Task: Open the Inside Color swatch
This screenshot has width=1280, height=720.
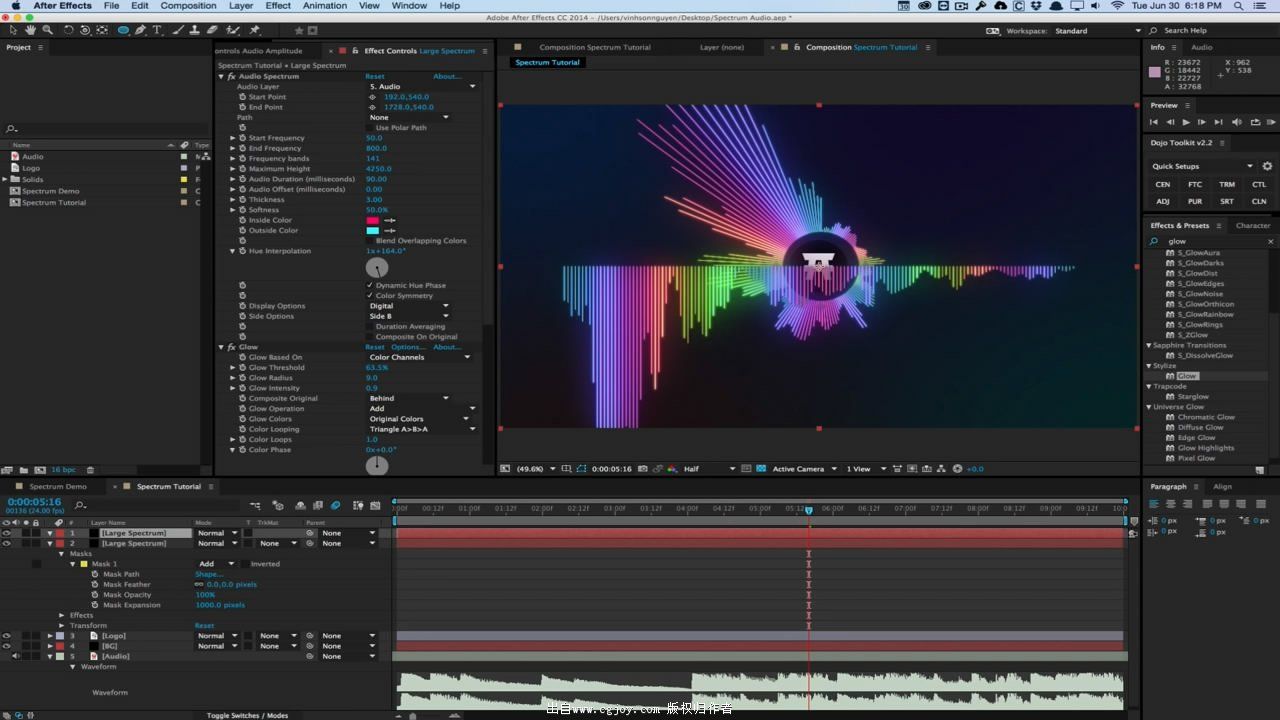Action: (x=373, y=220)
